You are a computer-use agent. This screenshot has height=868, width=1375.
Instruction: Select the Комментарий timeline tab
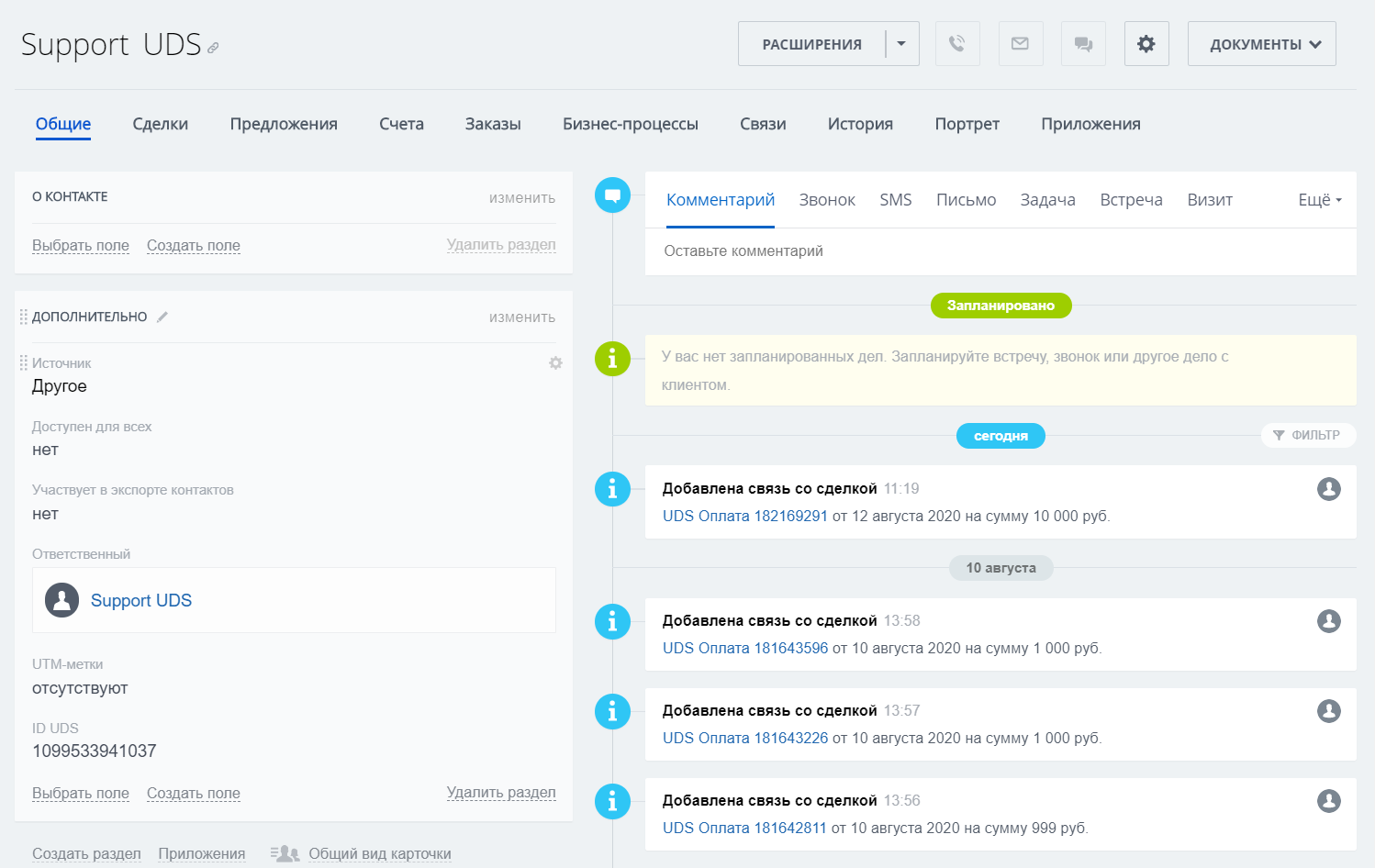coord(721,199)
